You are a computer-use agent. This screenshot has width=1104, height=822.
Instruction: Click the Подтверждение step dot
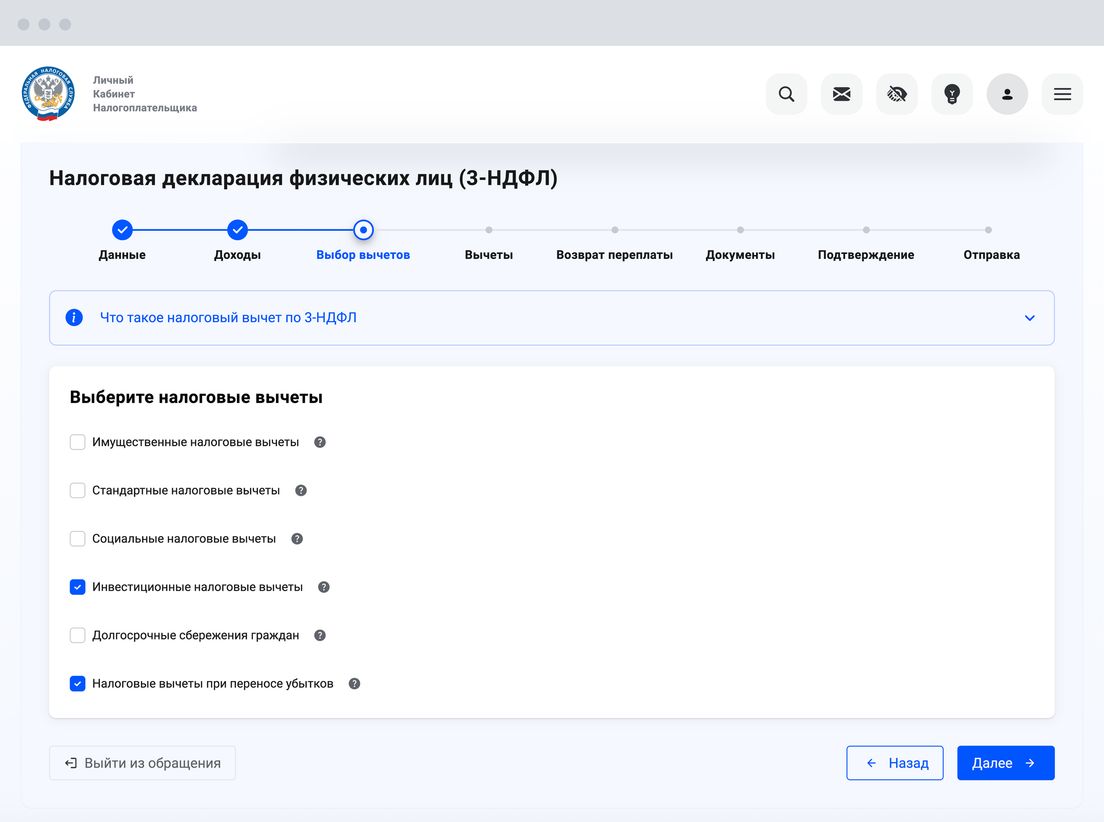tap(866, 230)
